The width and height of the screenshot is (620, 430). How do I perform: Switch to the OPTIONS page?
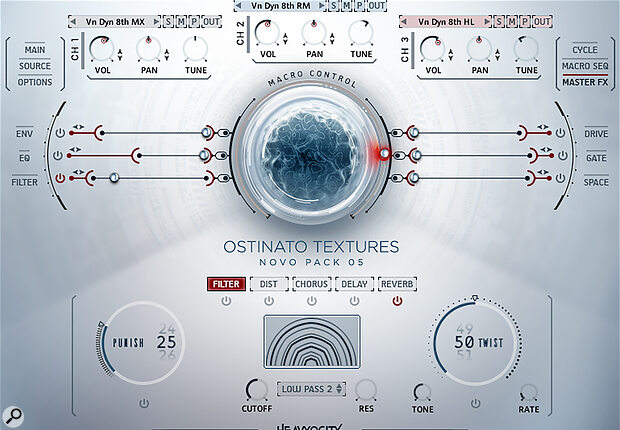(35, 82)
